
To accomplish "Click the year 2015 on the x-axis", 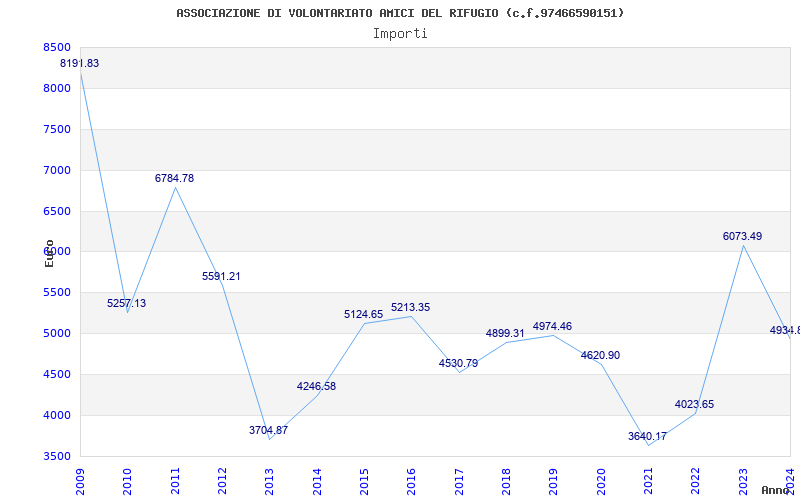I will point(364,481).
